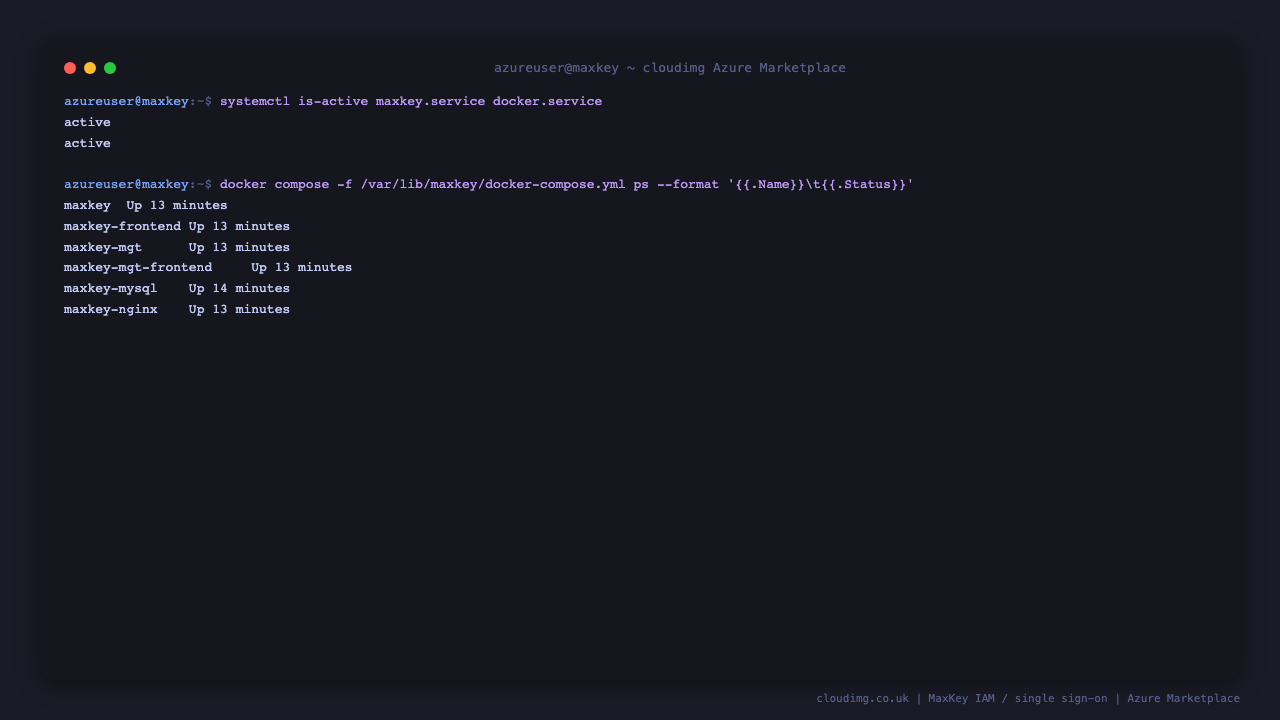Screen dimensions: 1280x720
Task: Select the 'maxkey-nginx Up 13 minutes' row
Action: [177, 309]
